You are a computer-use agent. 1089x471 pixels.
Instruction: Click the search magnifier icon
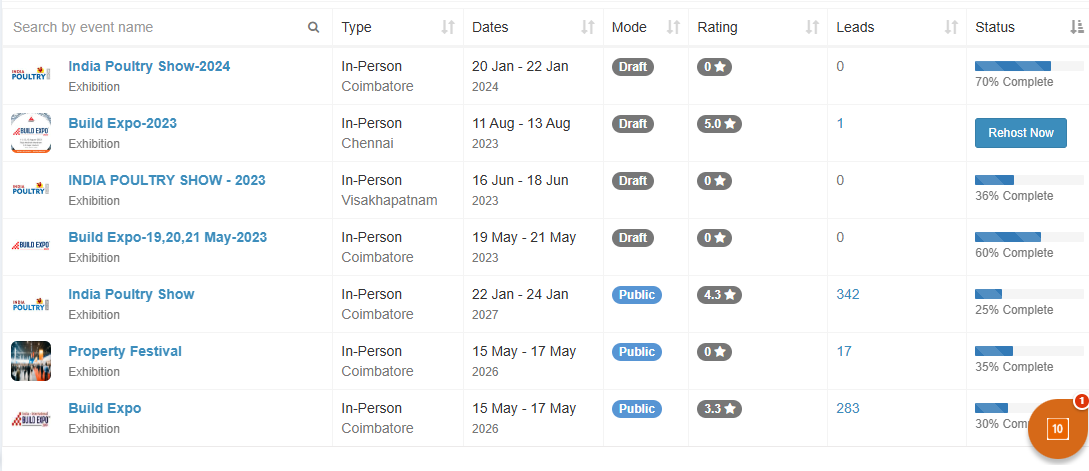(x=314, y=28)
